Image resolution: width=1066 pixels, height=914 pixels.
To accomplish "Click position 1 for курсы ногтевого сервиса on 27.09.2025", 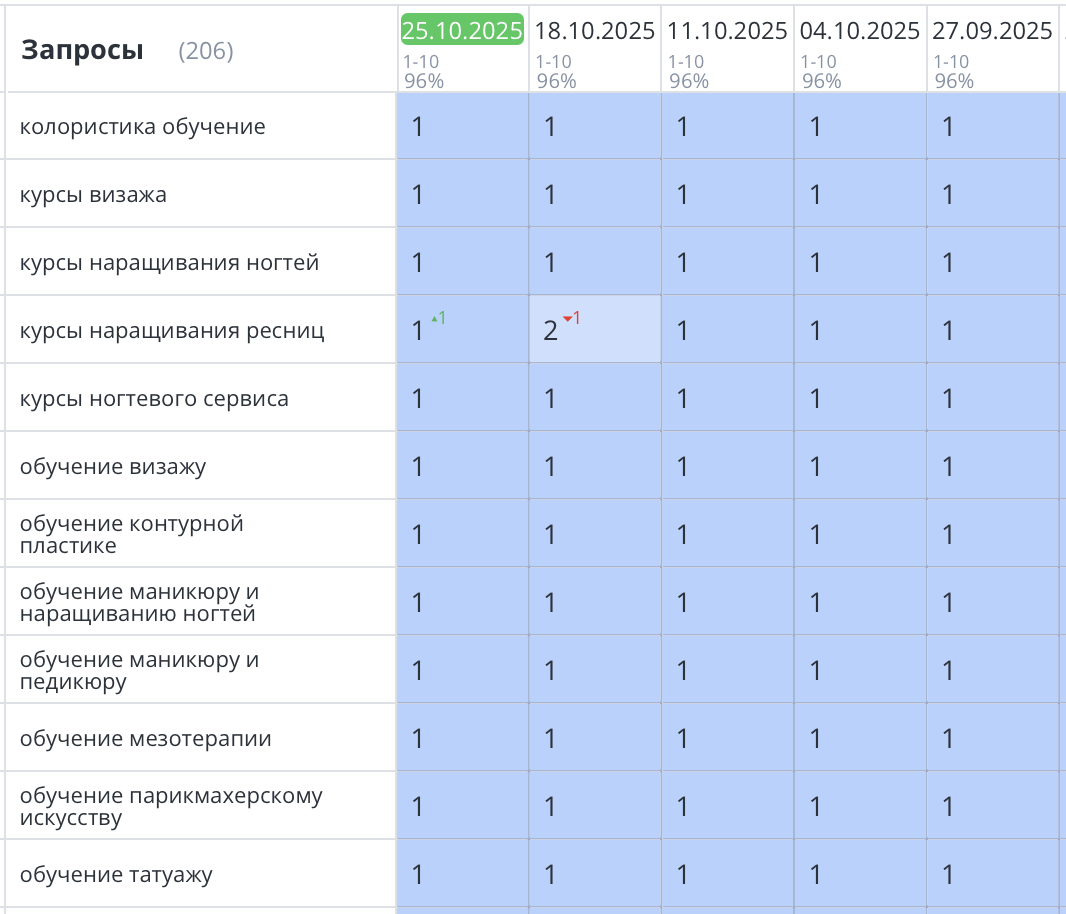I will 993,397.
